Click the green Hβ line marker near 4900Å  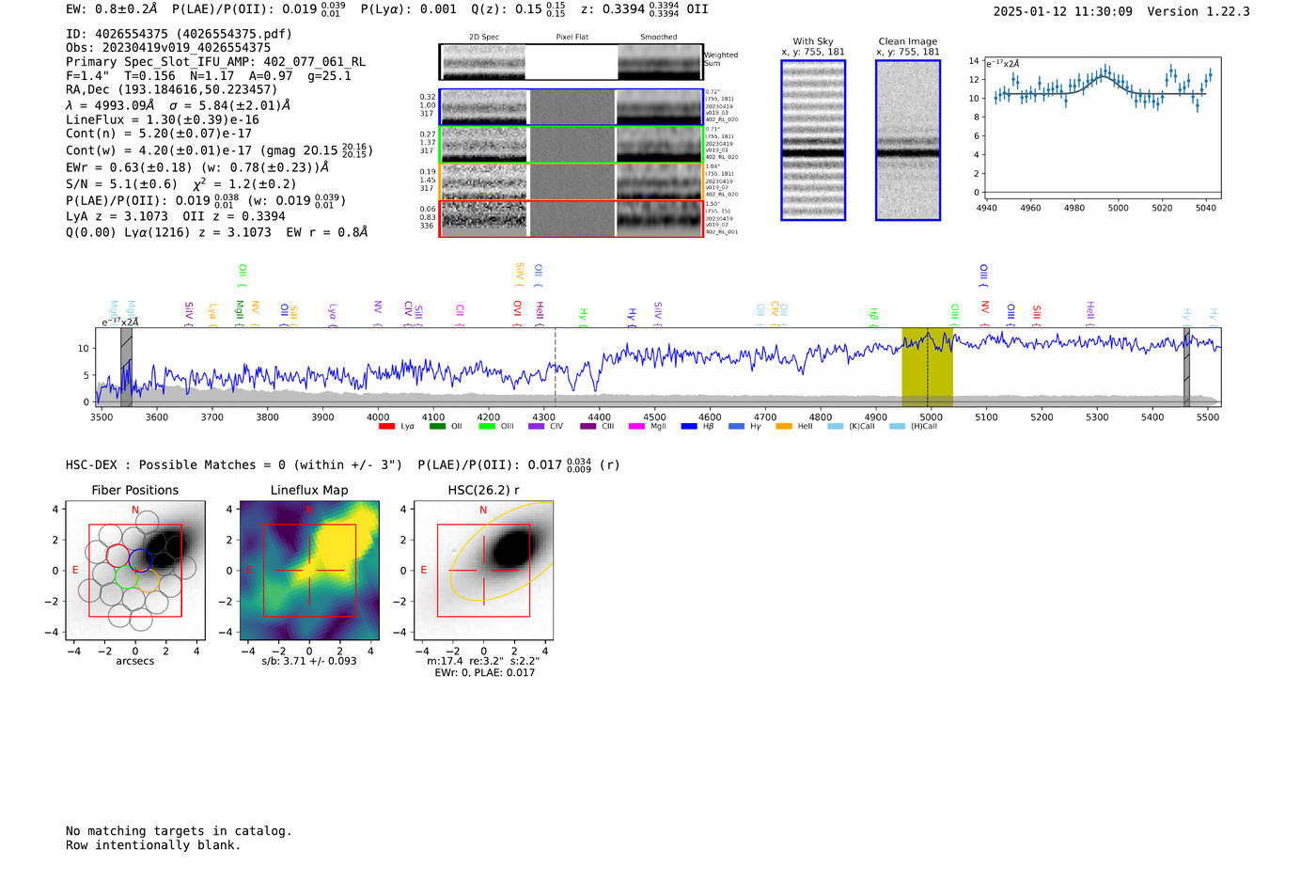click(x=873, y=316)
